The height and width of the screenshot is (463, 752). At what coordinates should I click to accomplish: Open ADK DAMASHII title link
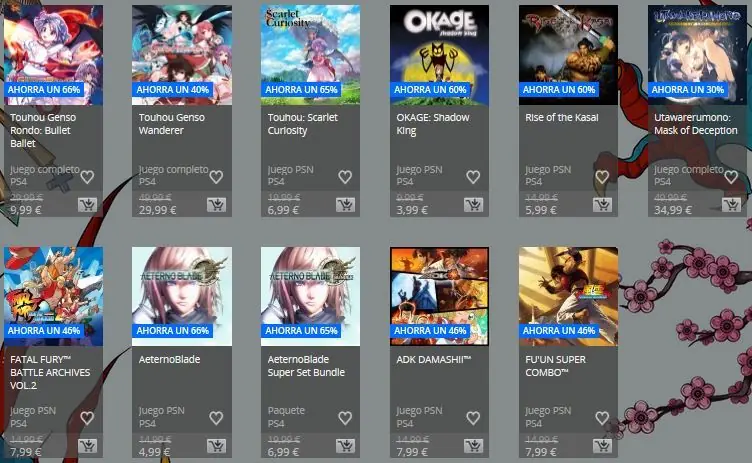[434, 359]
